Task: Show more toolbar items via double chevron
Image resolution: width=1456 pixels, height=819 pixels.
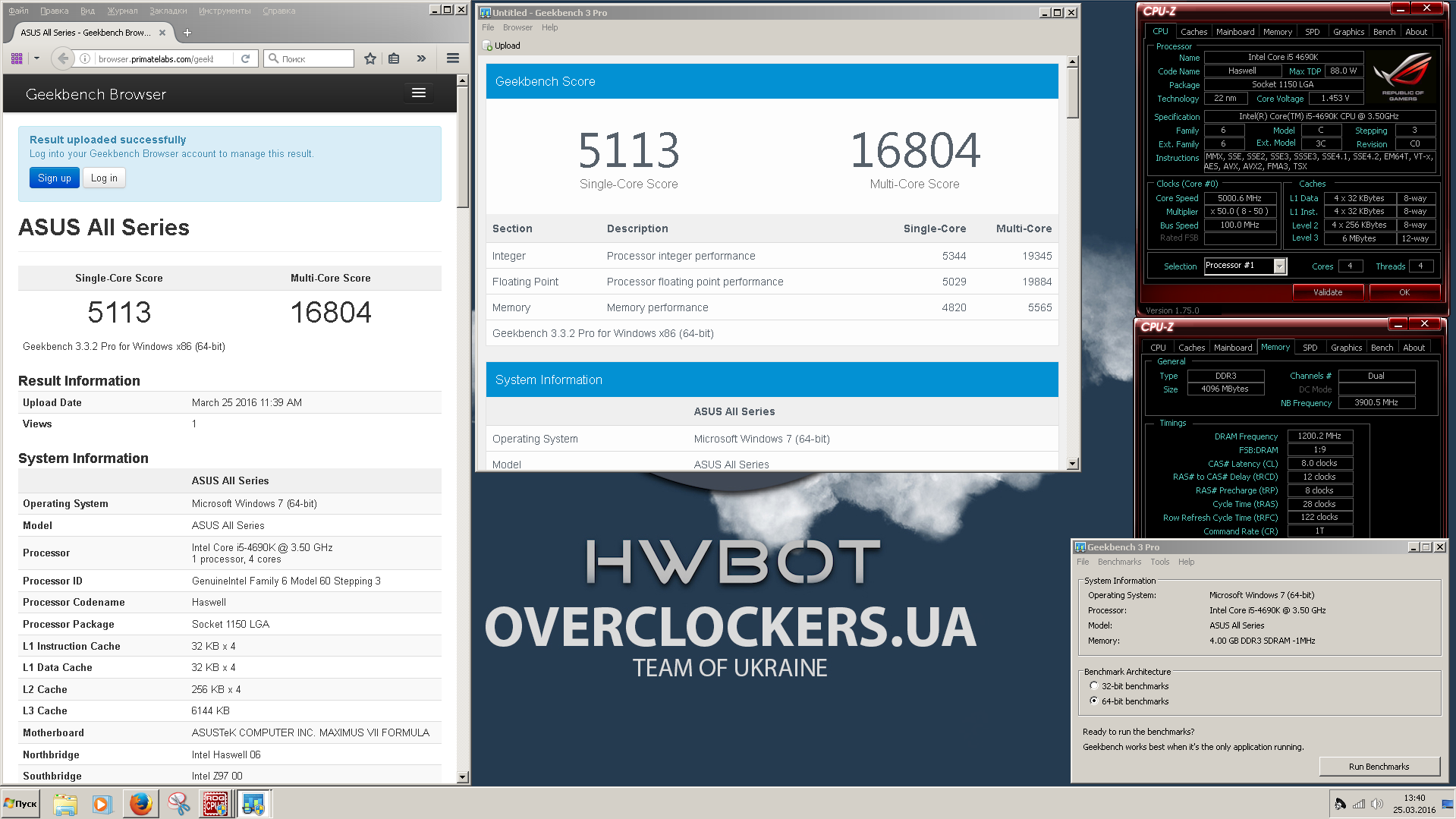Action: [x=421, y=58]
